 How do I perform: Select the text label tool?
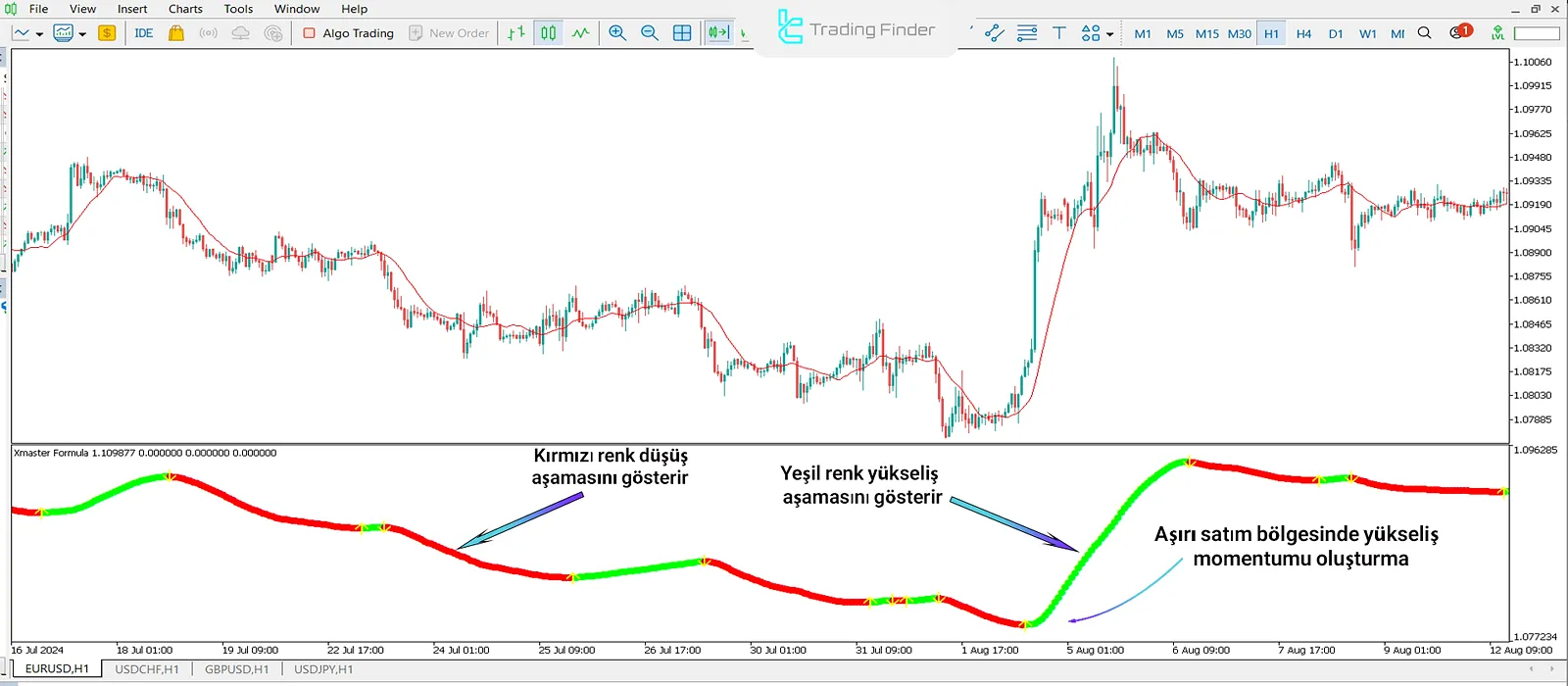point(1058,32)
